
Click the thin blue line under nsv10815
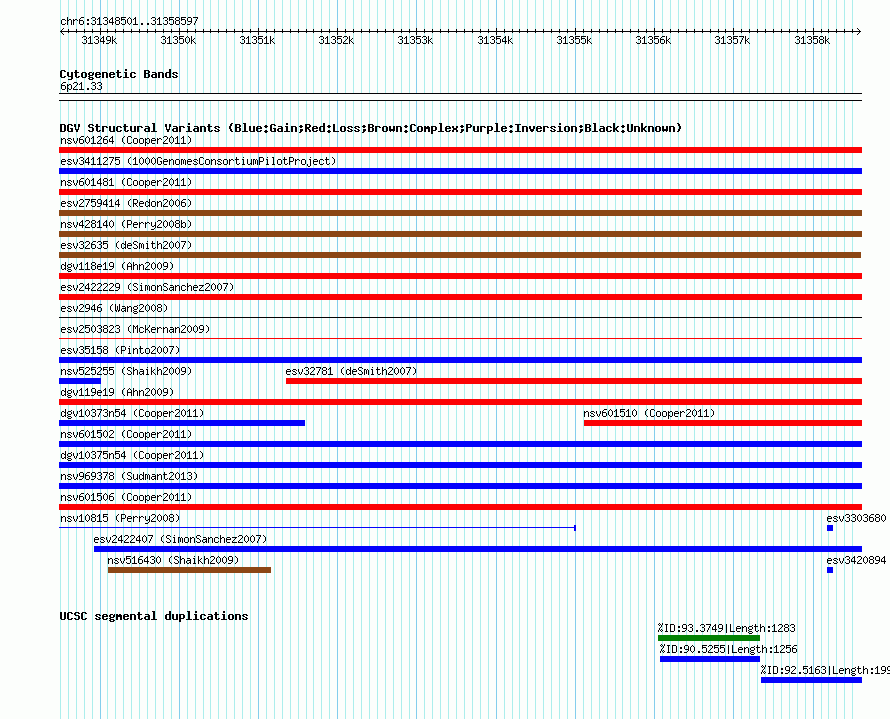click(318, 528)
